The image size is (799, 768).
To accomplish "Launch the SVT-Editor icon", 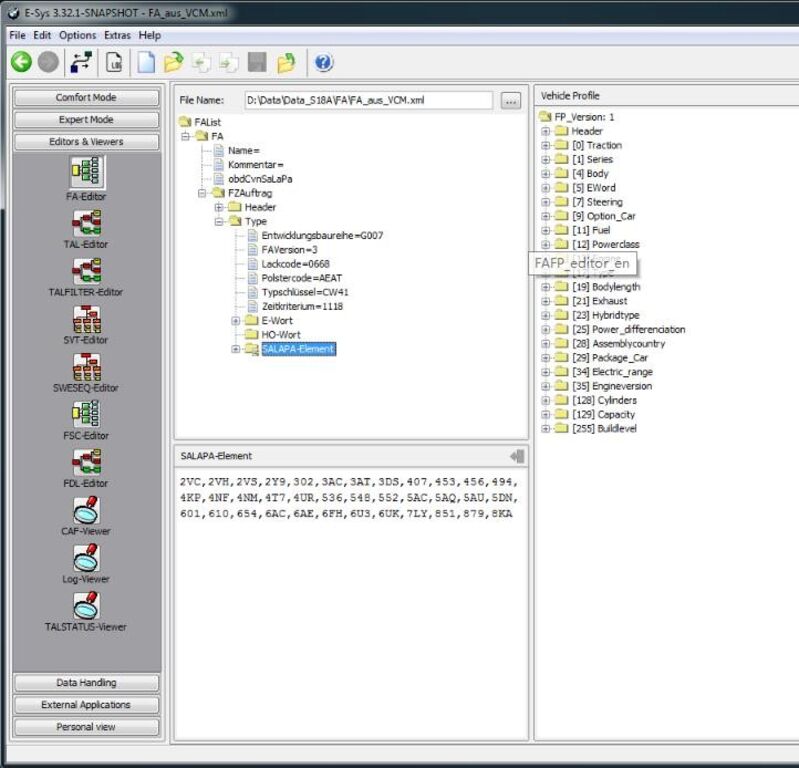I will (x=87, y=319).
